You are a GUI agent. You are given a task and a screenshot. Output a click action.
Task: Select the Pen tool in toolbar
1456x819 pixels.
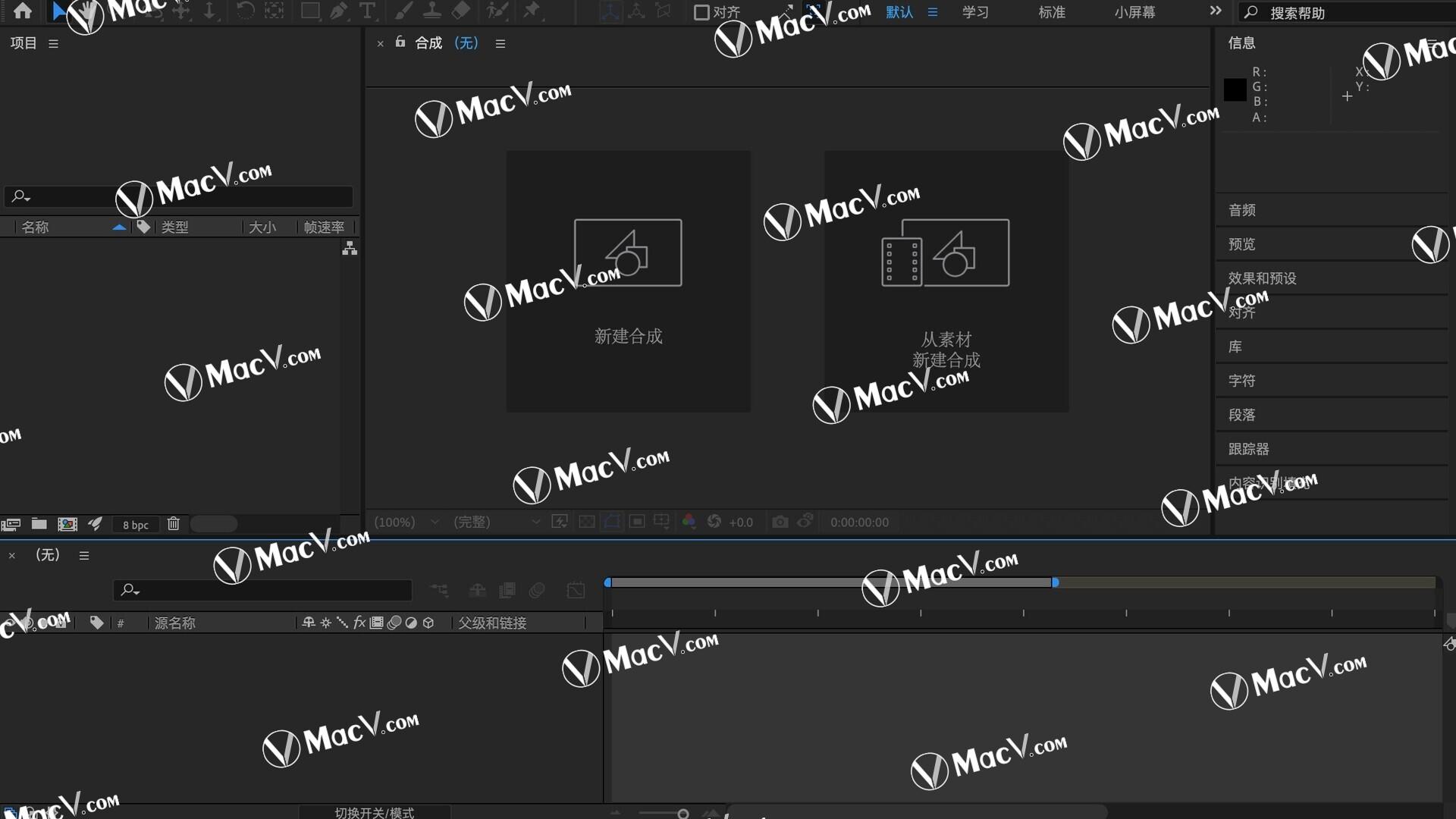(338, 11)
